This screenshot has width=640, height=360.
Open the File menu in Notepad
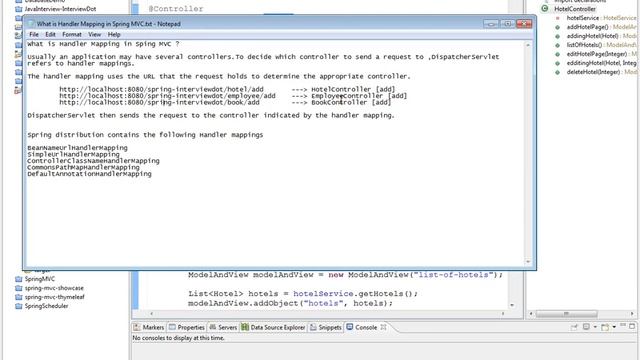[x=34, y=35]
